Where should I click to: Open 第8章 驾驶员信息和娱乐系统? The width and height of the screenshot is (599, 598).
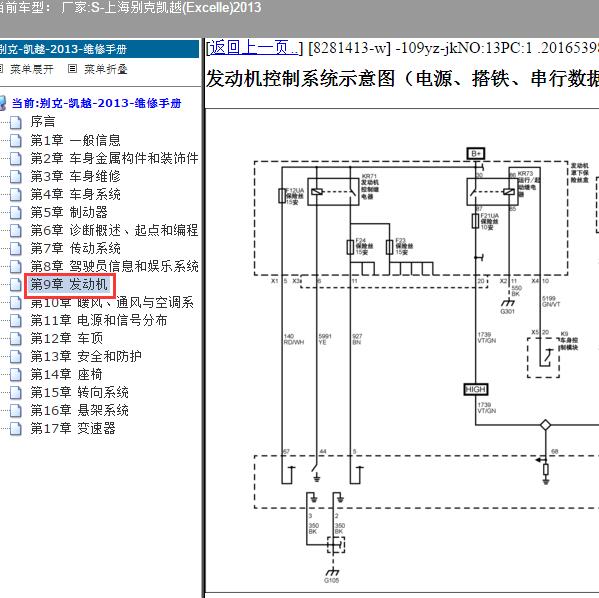(114, 266)
